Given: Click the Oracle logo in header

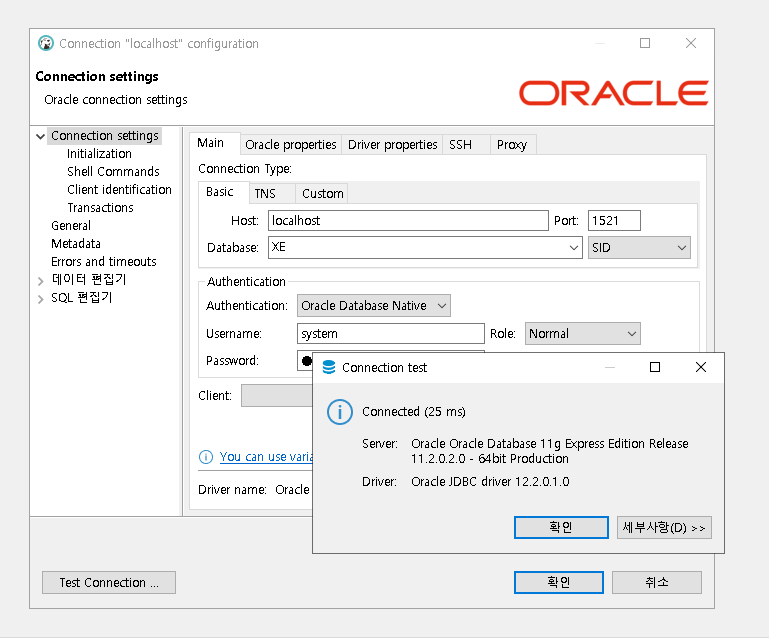Looking at the screenshot, I should (x=613, y=93).
